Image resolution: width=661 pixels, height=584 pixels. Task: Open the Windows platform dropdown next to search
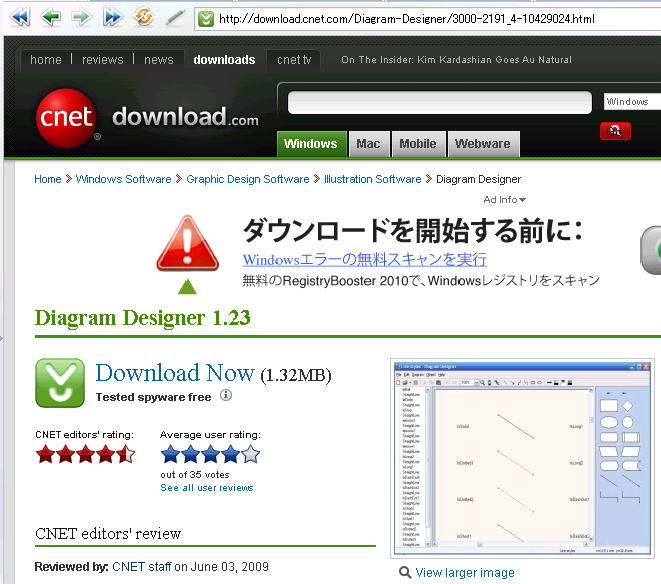632,102
